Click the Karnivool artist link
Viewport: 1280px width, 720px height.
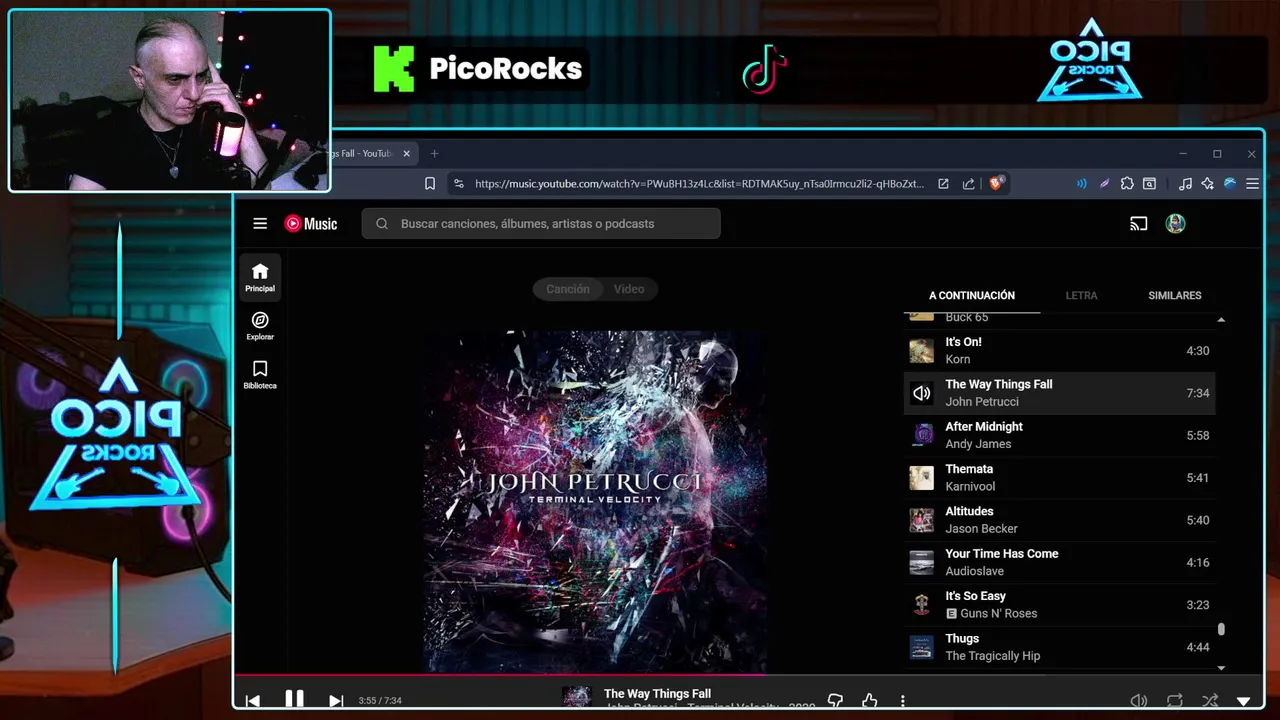[x=970, y=487]
